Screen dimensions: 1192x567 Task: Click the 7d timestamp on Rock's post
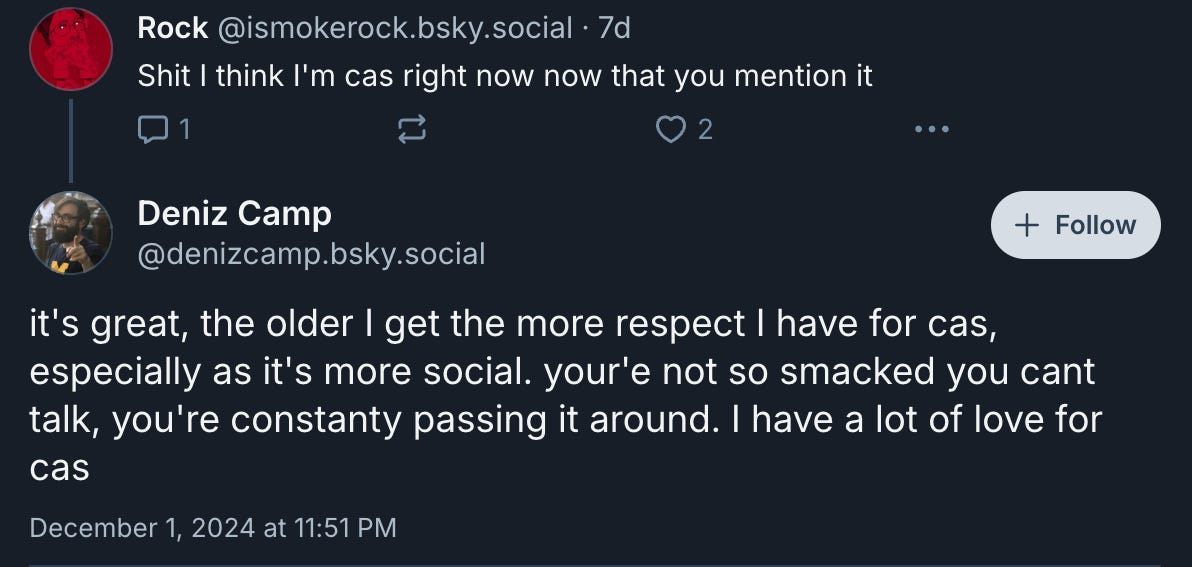(614, 28)
